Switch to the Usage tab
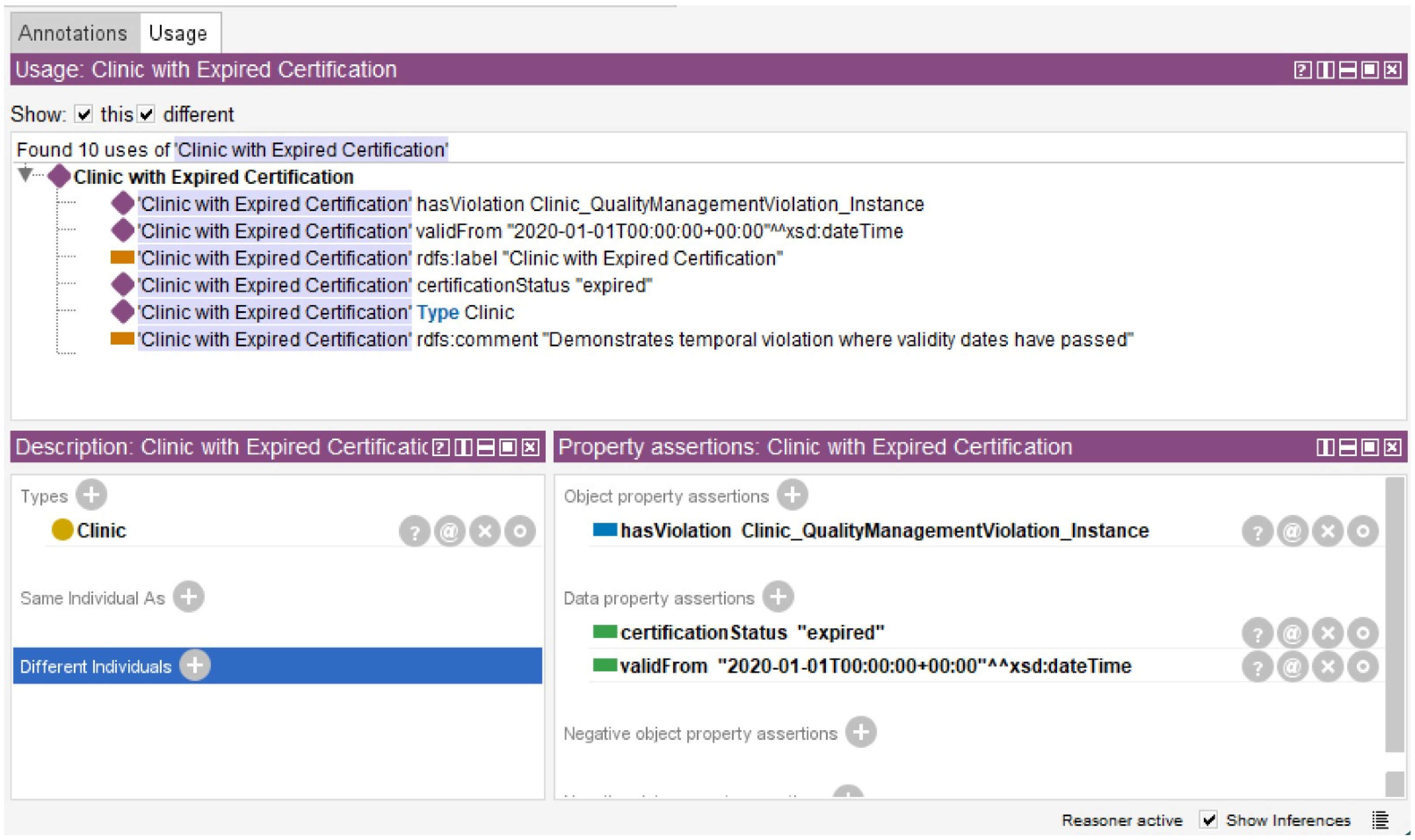The width and height of the screenshot is (1415, 840). click(178, 33)
